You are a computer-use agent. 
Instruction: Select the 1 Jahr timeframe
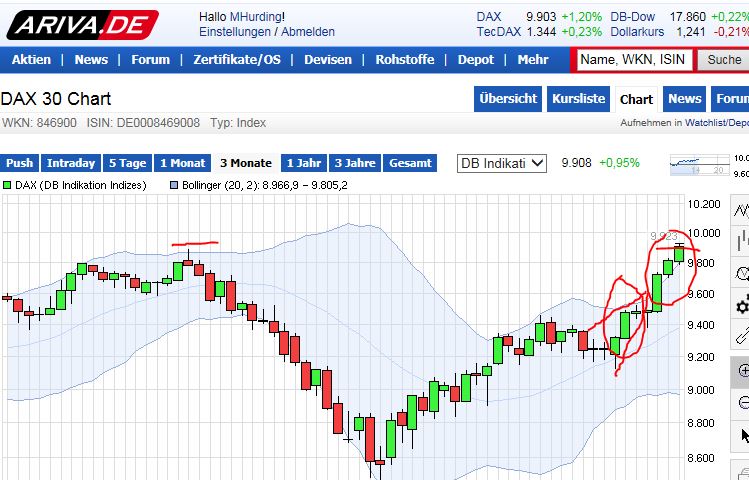304,163
